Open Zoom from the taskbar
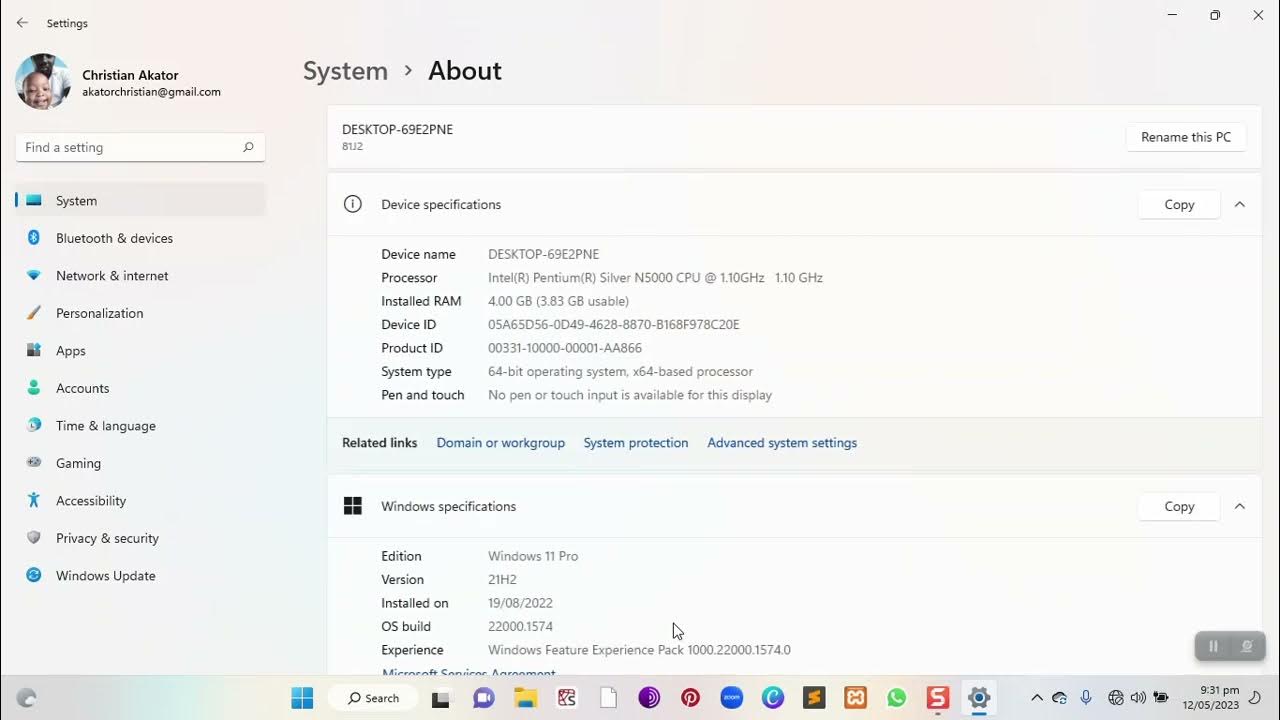This screenshot has height=720, width=1280. pos(731,698)
